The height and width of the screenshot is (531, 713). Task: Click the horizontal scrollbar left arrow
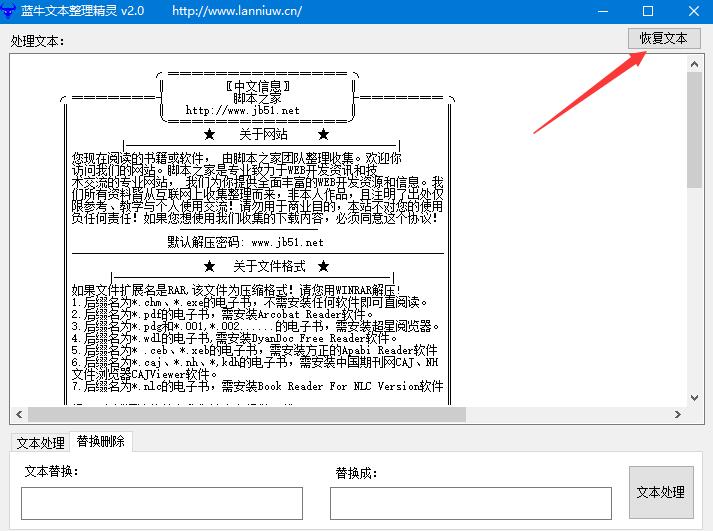click(x=19, y=414)
